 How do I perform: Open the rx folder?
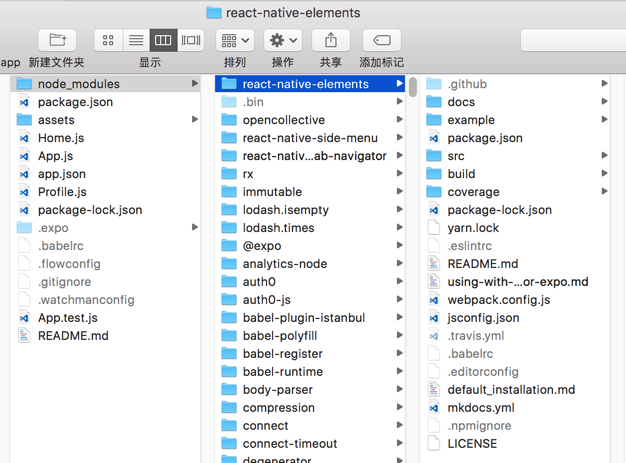310,174
